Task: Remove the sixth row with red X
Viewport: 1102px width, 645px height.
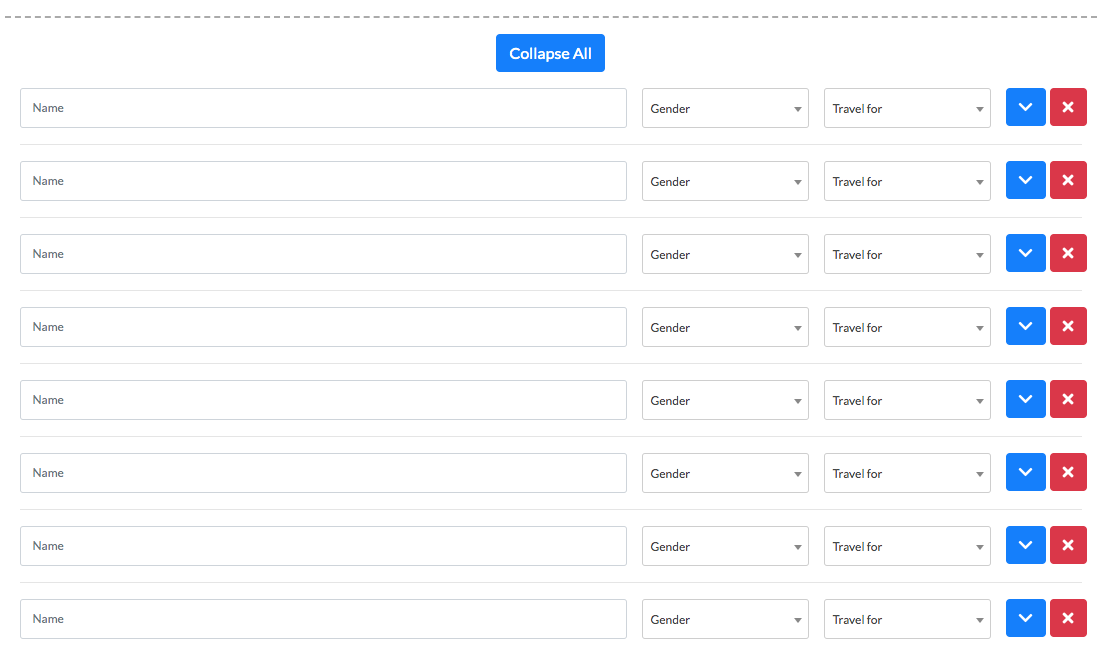Action: (1068, 473)
